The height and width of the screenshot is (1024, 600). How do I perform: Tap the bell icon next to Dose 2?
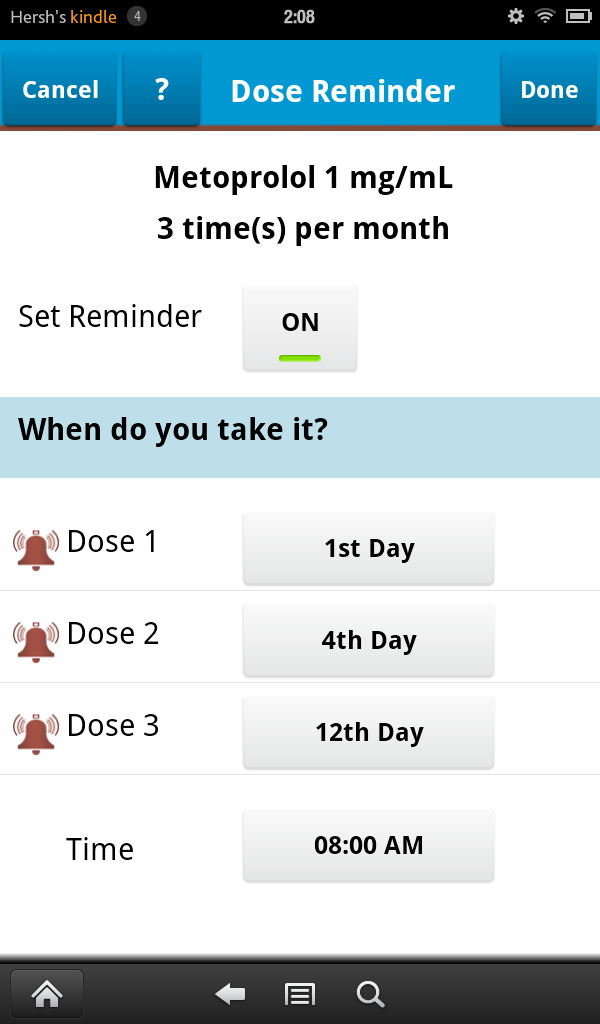point(35,639)
